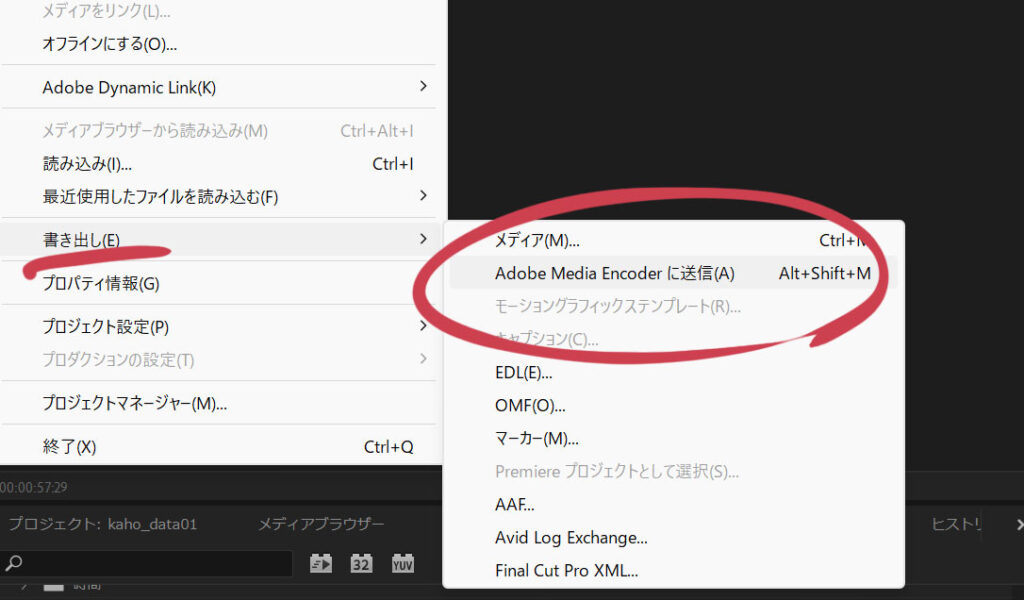
Task: Open the プロジェクト設定 submenu
Action: (423, 326)
